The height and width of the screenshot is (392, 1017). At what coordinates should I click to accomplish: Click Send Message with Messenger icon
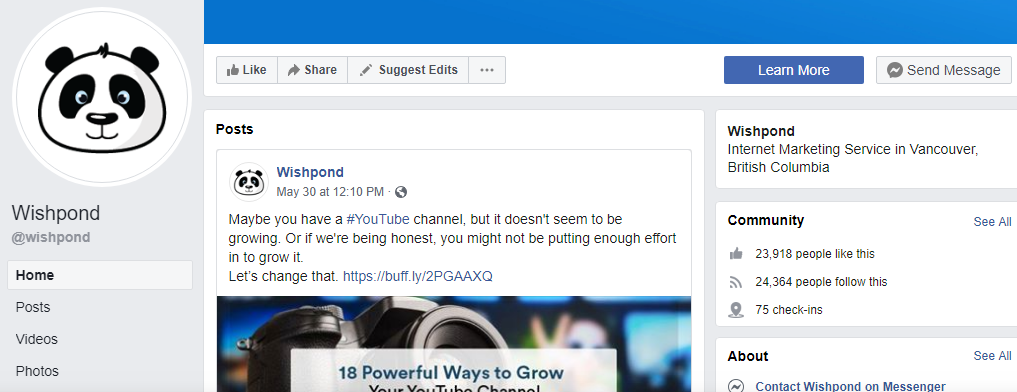coord(944,70)
